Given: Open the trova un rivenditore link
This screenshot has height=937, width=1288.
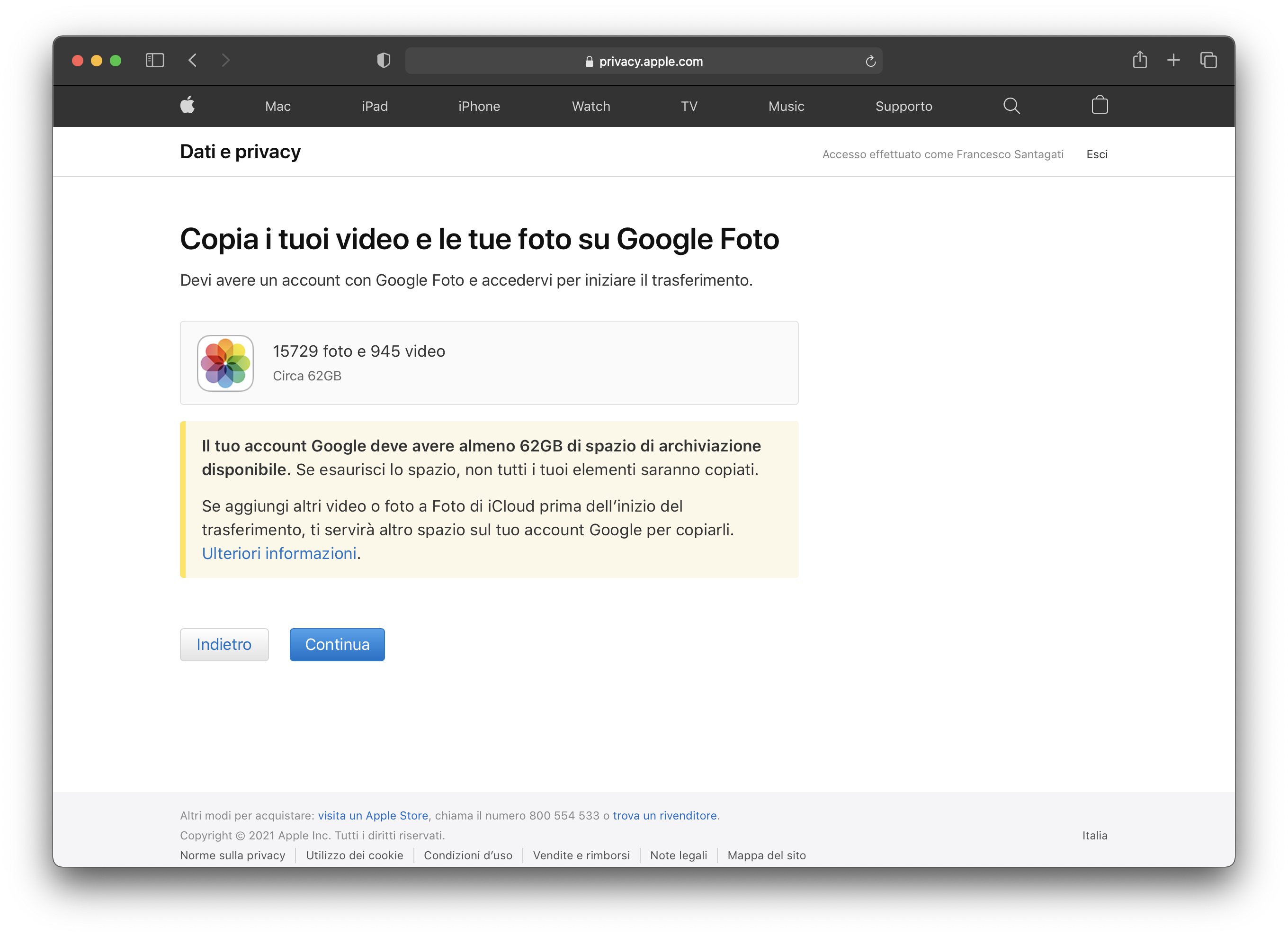Looking at the screenshot, I should coord(665,815).
